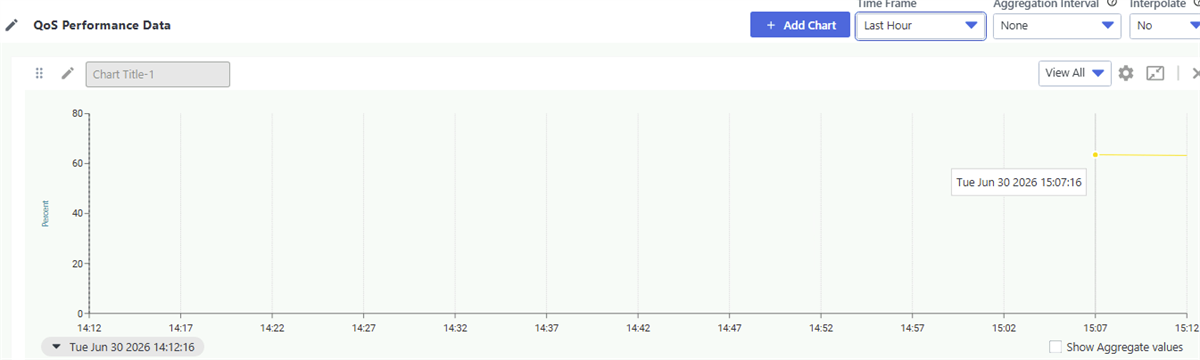Click the Aggregation Interval help icon
The width and height of the screenshot is (1200, 360).
[1112, 3]
